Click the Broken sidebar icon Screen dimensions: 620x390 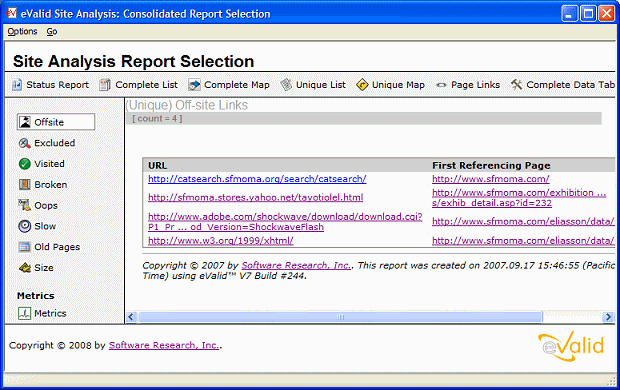click(x=25, y=184)
